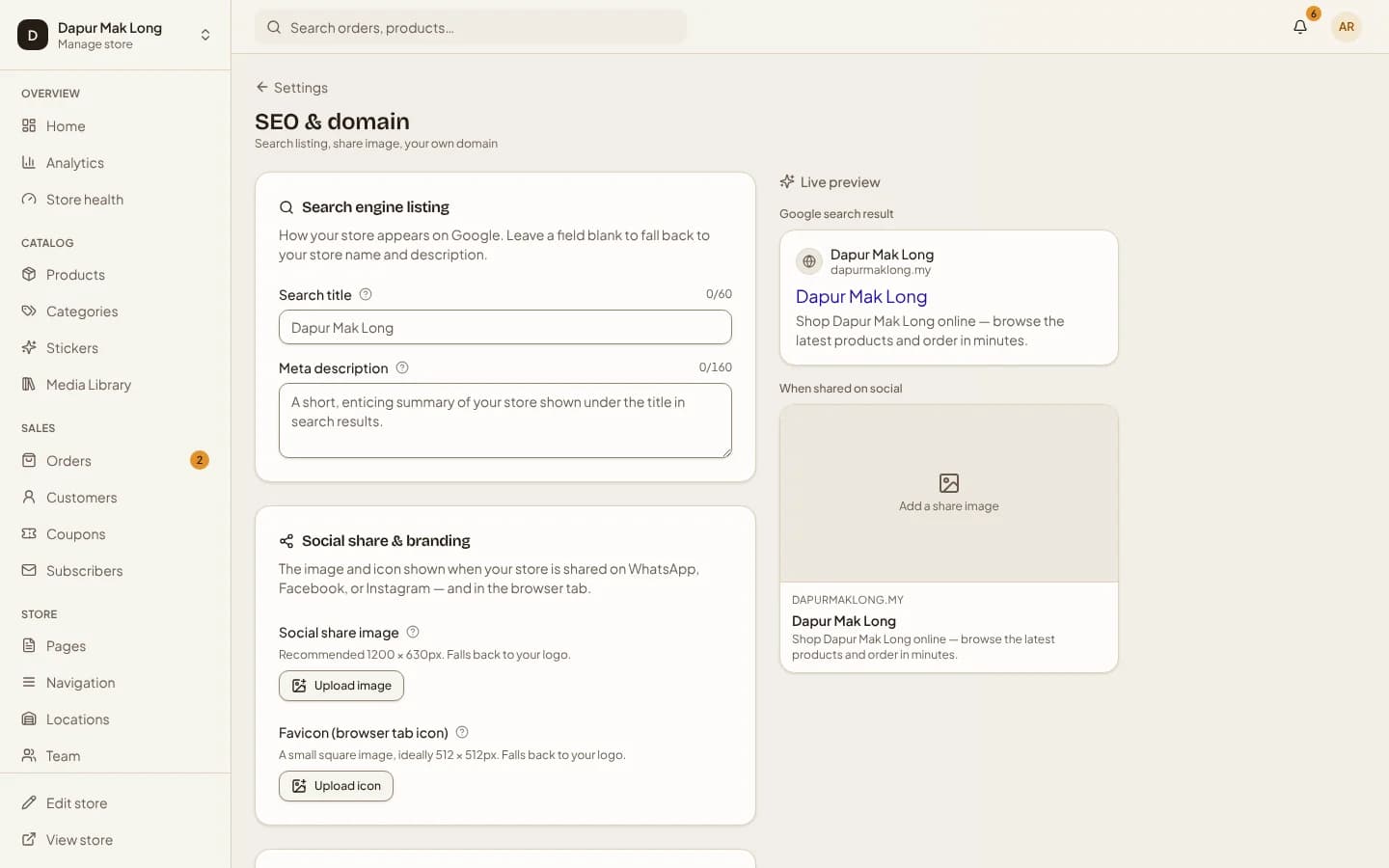Click the Pages document icon
Image resolution: width=1389 pixels, height=868 pixels.
[x=29, y=646]
